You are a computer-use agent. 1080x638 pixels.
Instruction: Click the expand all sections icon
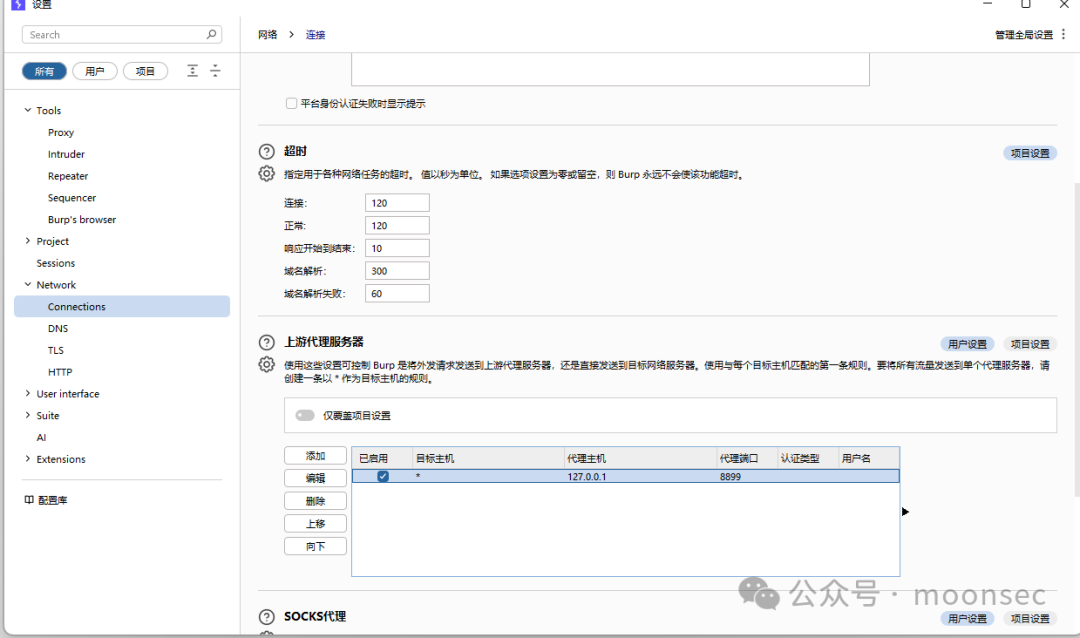tap(192, 70)
